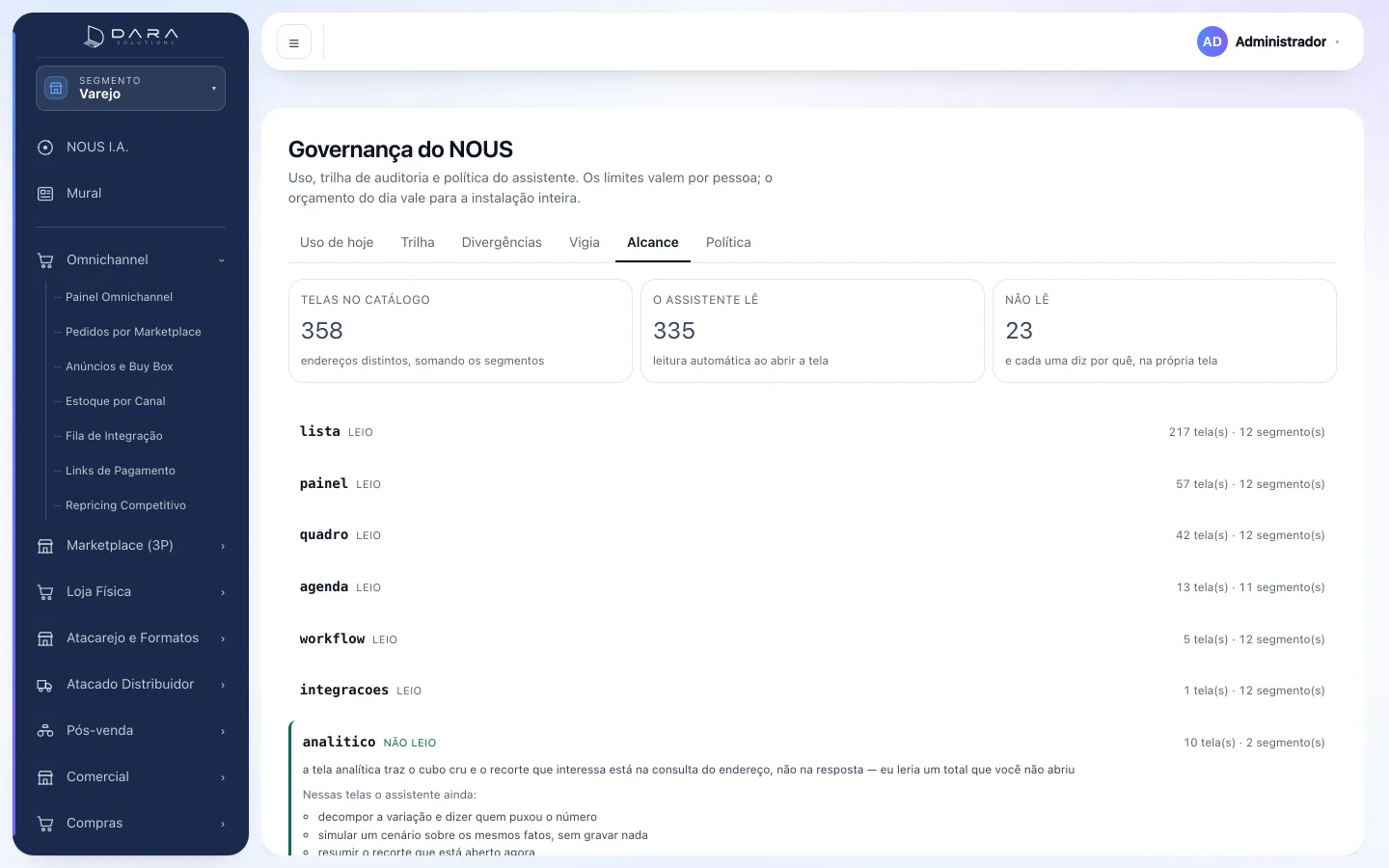
Task: Open Links de Pagamento
Action: click(121, 471)
